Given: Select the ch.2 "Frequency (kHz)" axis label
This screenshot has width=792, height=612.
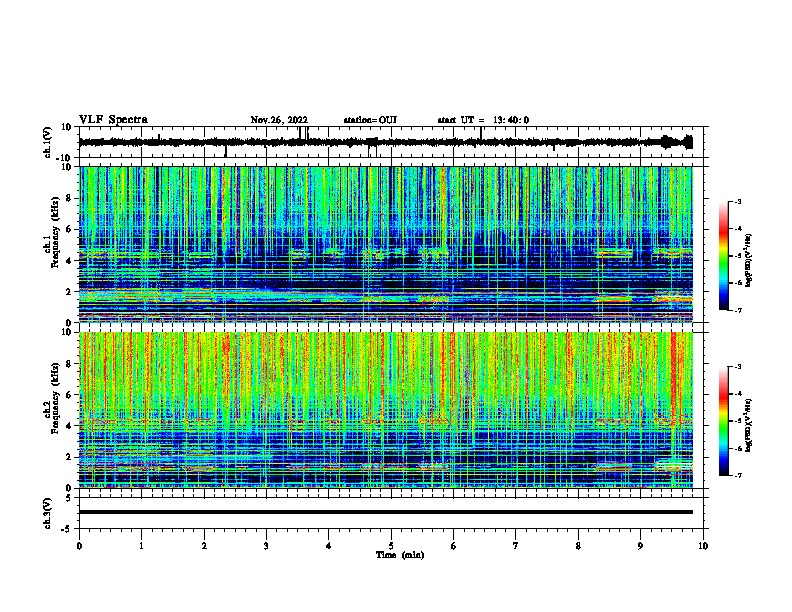Looking at the screenshot, I should point(55,398).
